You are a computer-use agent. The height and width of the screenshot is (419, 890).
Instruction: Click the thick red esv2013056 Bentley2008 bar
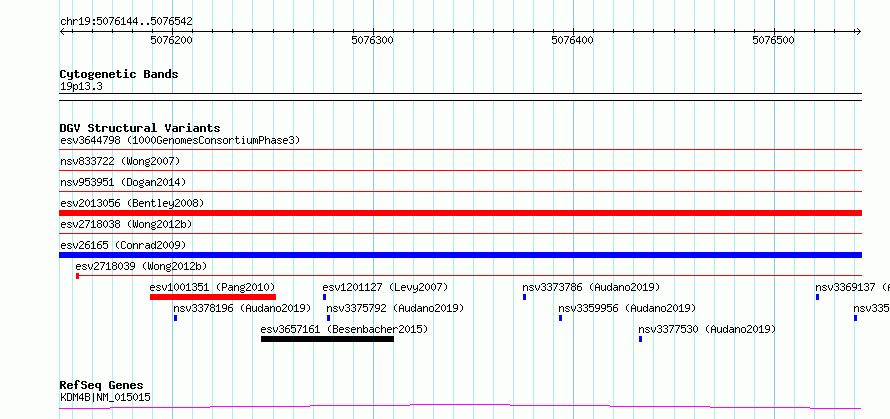[x=460, y=213]
